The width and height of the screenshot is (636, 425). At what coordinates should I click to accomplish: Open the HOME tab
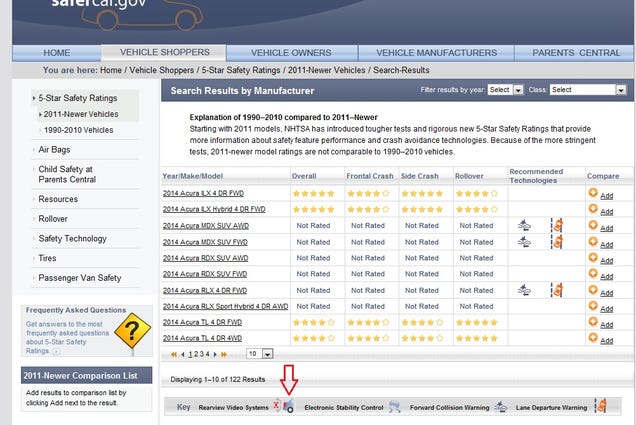pos(57,53)
